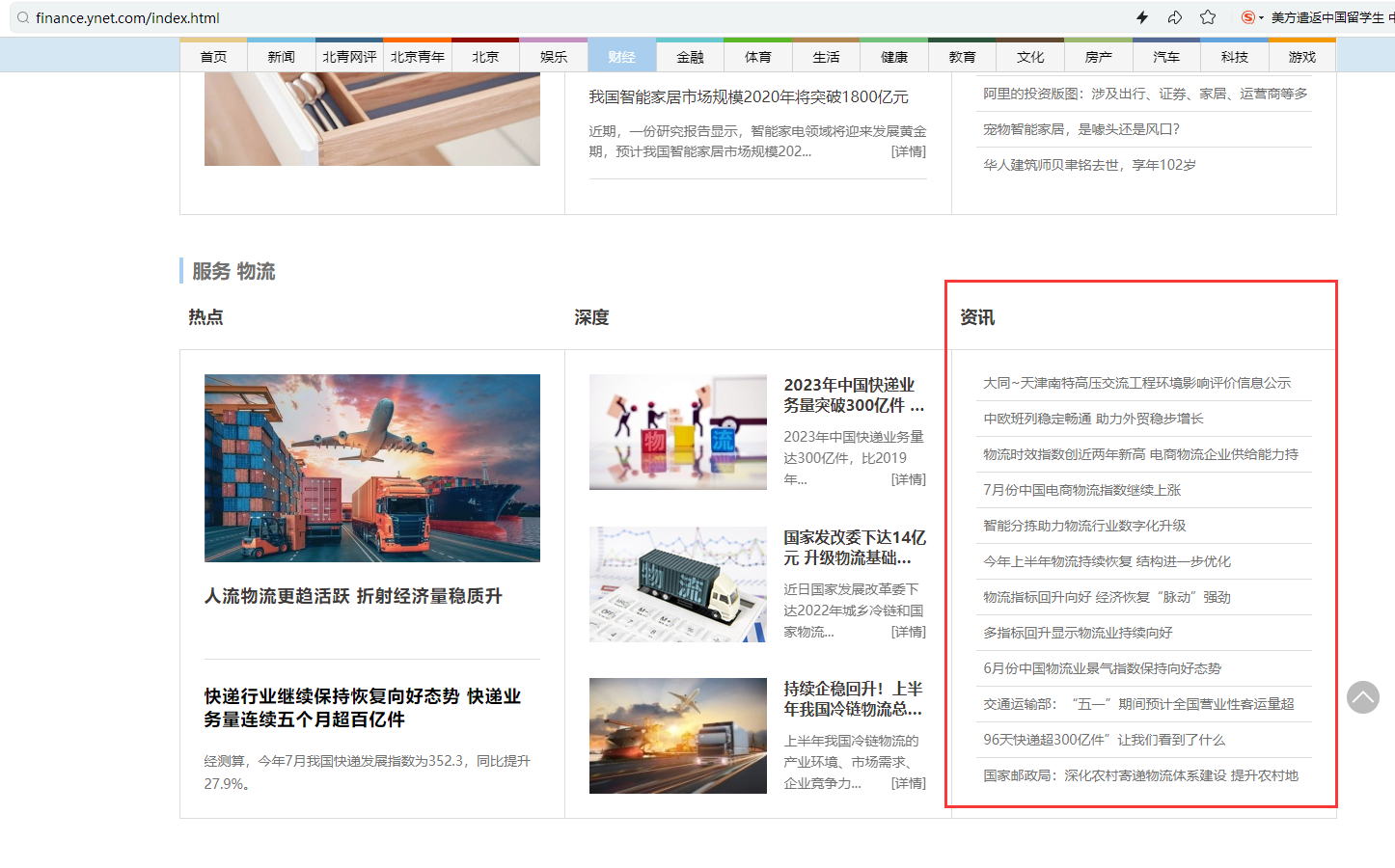Open 人流物流更趋活跃 折射经济量稳质升 headline
The height and width of the screenshot is (868, 1395).
(x=353, y=596)
